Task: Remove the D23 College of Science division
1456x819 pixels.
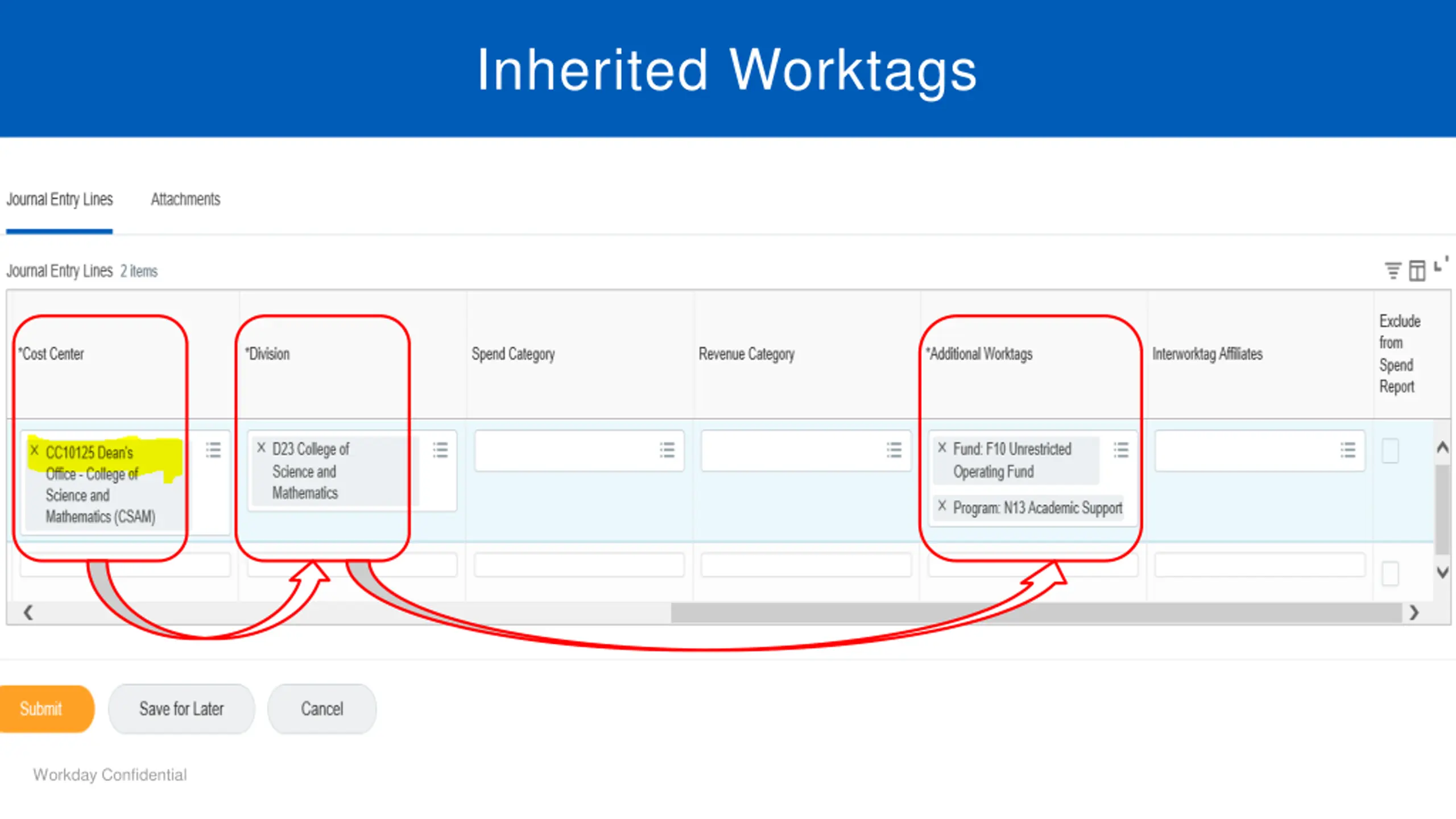Action: pyautogui.click(x=261, y=448)
